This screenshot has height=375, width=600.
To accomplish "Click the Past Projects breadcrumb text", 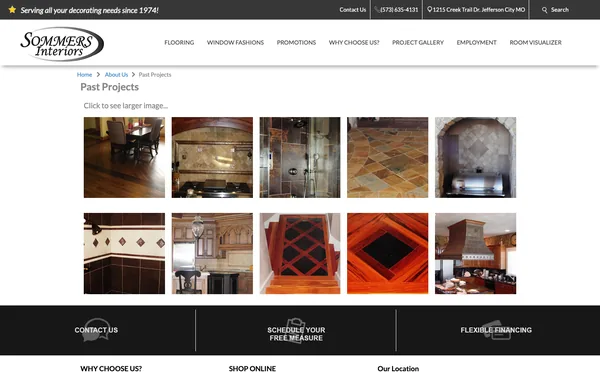I will [155, 75].
